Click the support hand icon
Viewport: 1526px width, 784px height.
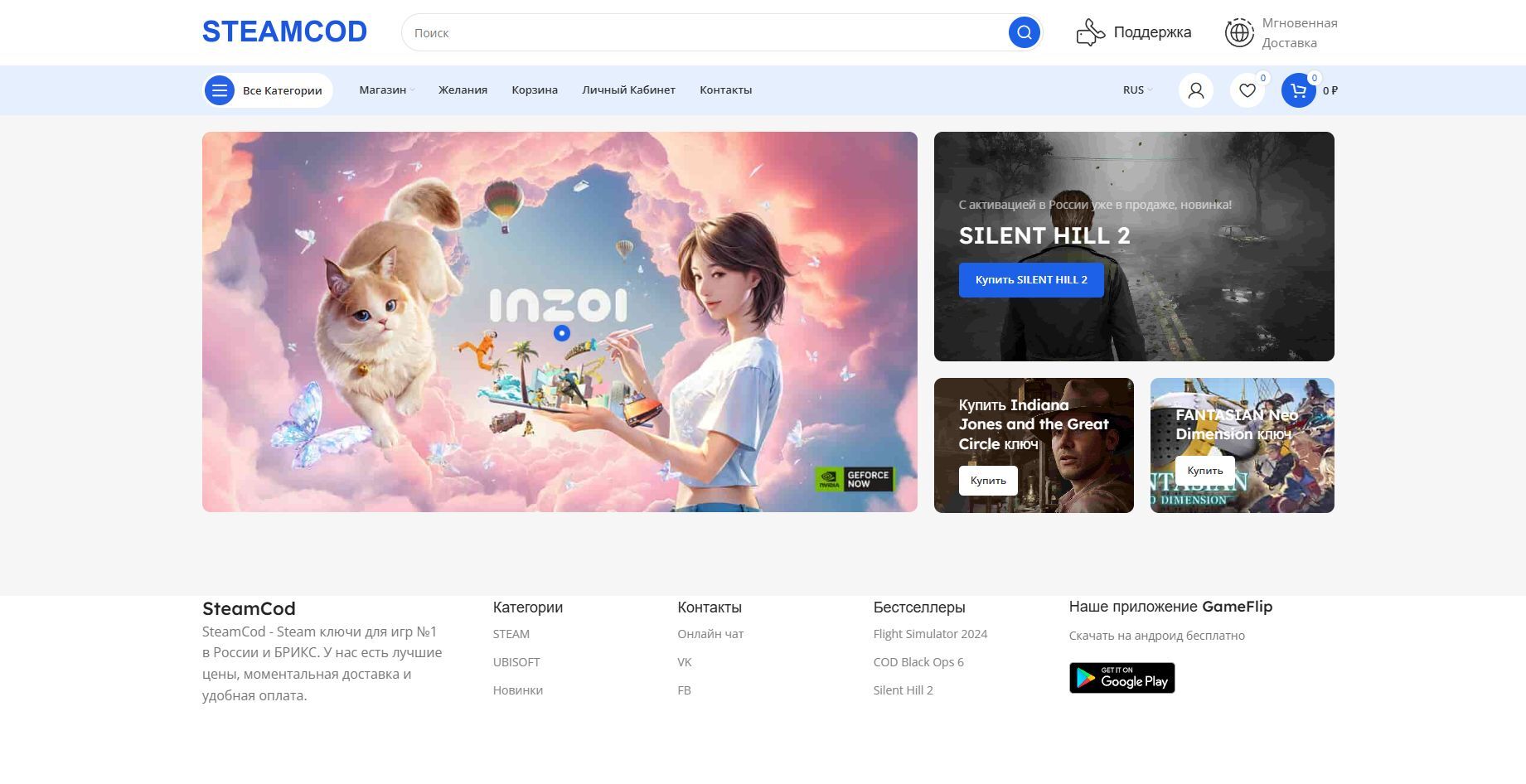[1090, 32]
